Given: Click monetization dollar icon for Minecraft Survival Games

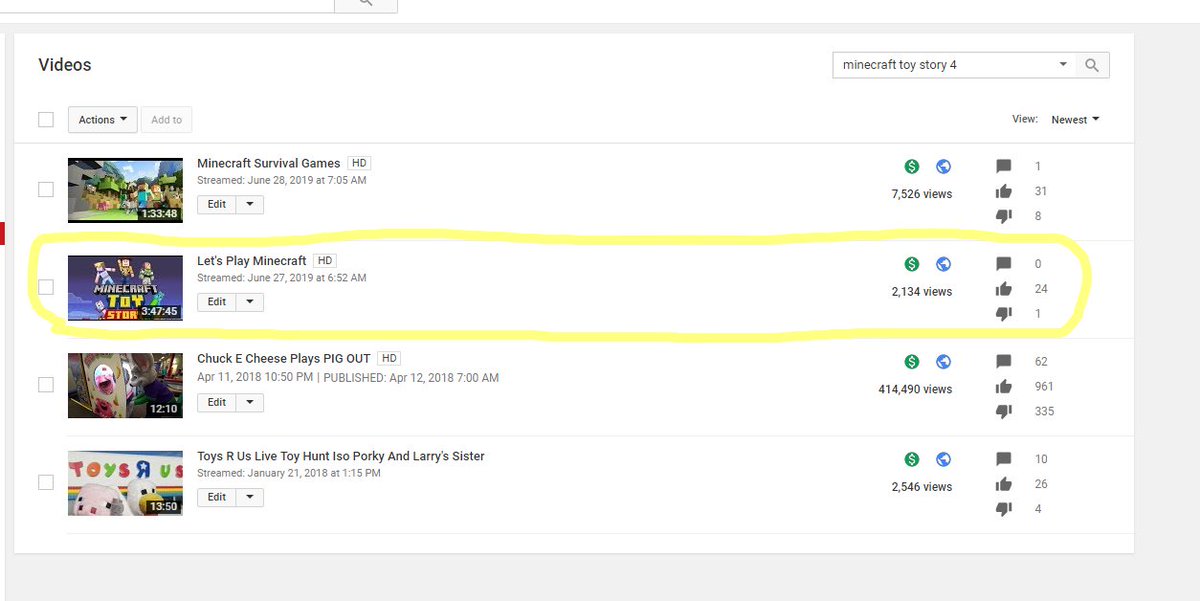Looking at the screenshot, I should [x=911, y=166].
